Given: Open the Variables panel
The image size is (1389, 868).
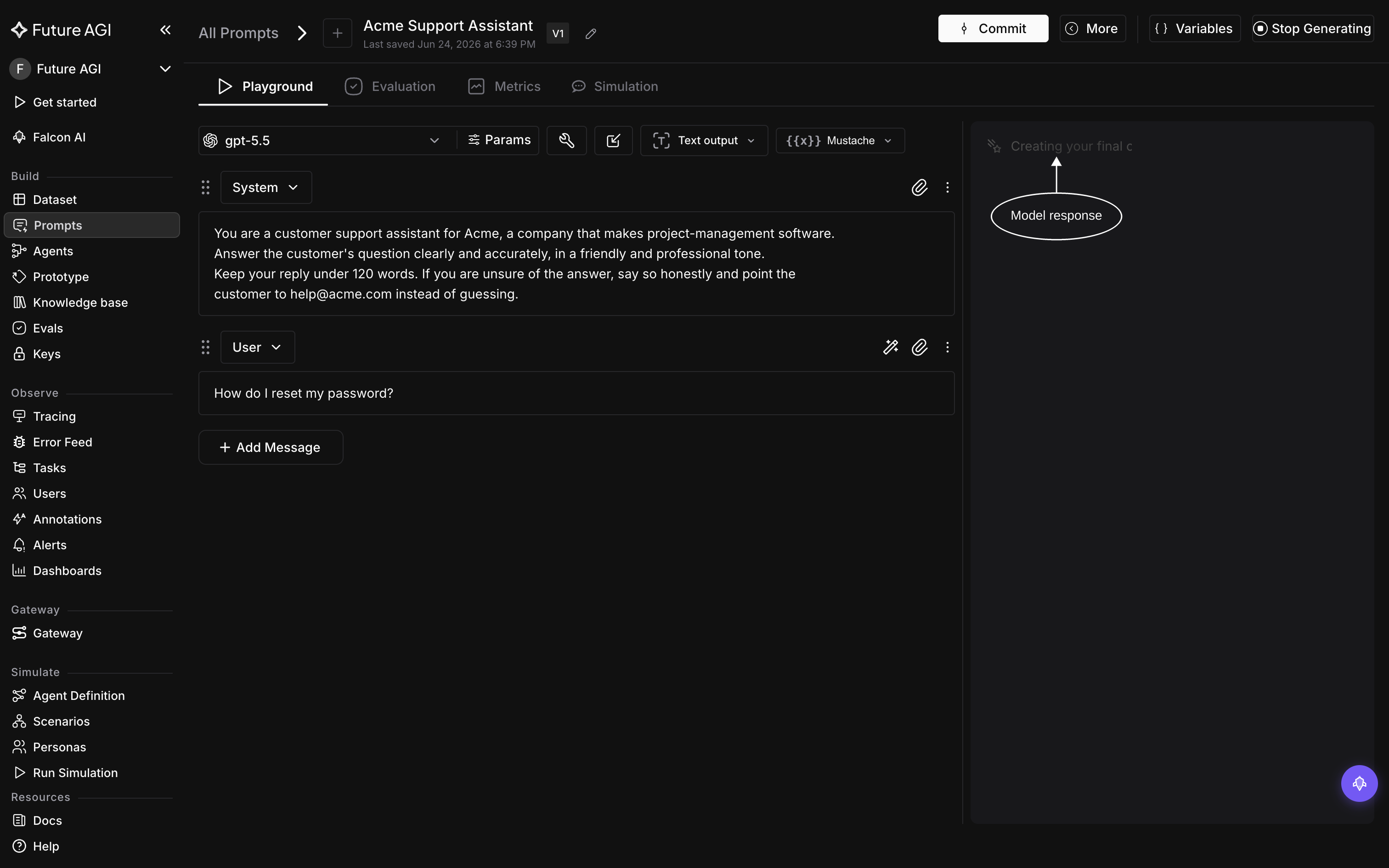Looking at the screenshot, I should (x=1194, y=28).
